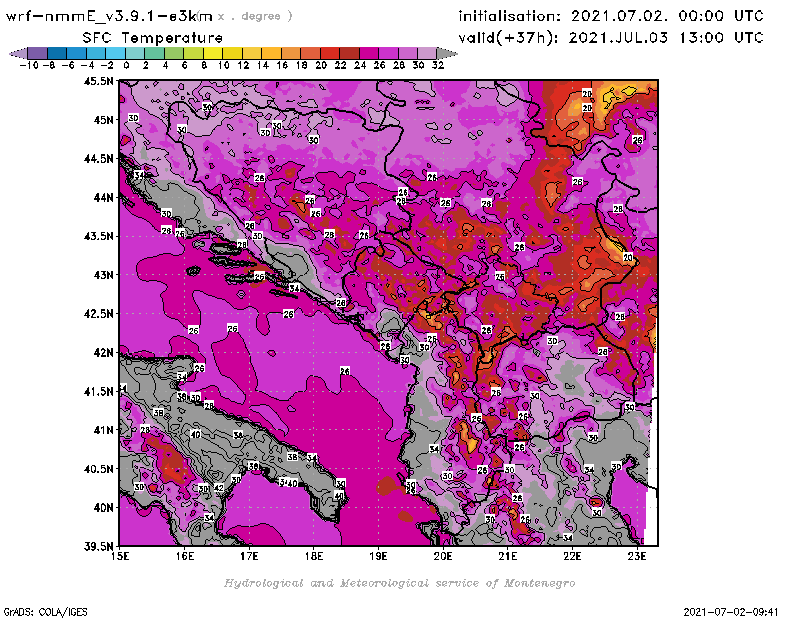Viewport: 800px width, 618px height.
Task: Click the '45N' latitude axis label
Action: point(103,120)
